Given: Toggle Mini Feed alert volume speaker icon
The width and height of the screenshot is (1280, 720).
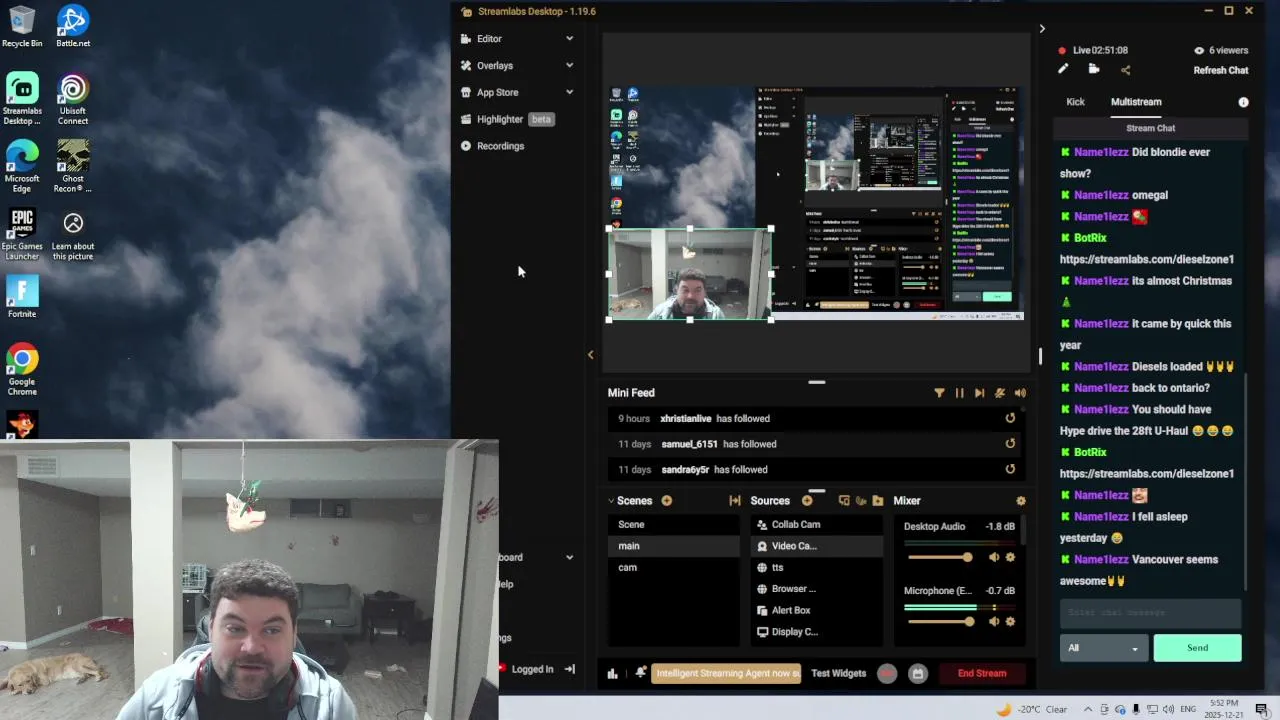Looking at the screenshot, I should (x=1020, y=393).
